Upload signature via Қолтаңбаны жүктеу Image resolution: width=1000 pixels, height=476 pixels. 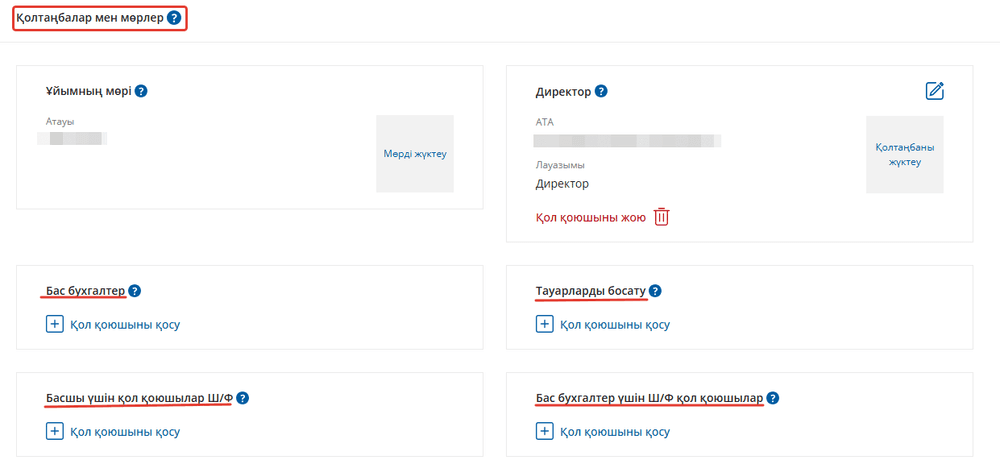point(905,154)
